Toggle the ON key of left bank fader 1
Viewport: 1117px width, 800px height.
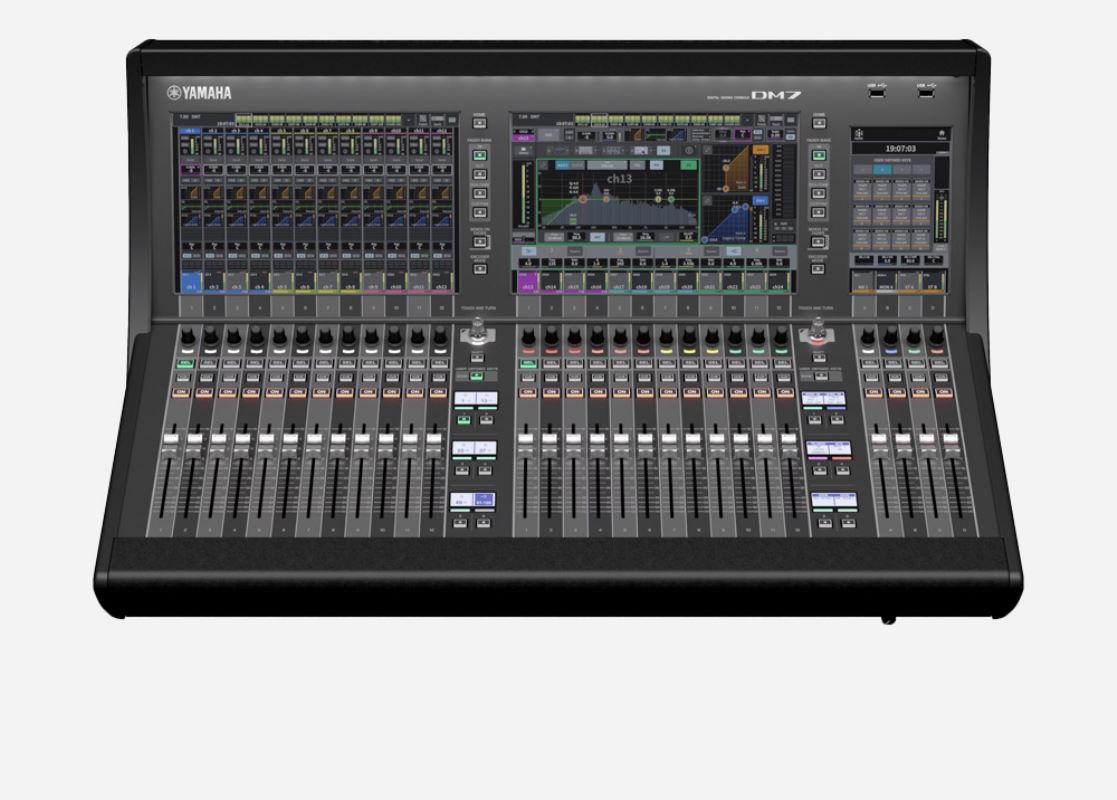[x=181, y=393]
